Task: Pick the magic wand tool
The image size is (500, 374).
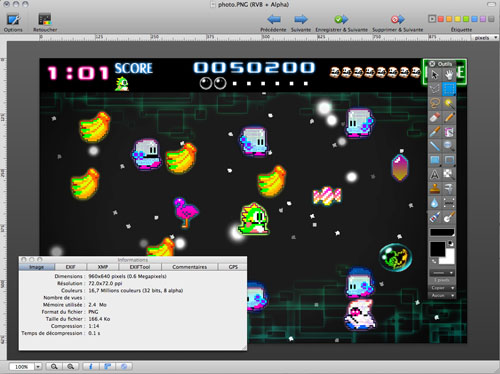Action: click(x=449, y=103)
